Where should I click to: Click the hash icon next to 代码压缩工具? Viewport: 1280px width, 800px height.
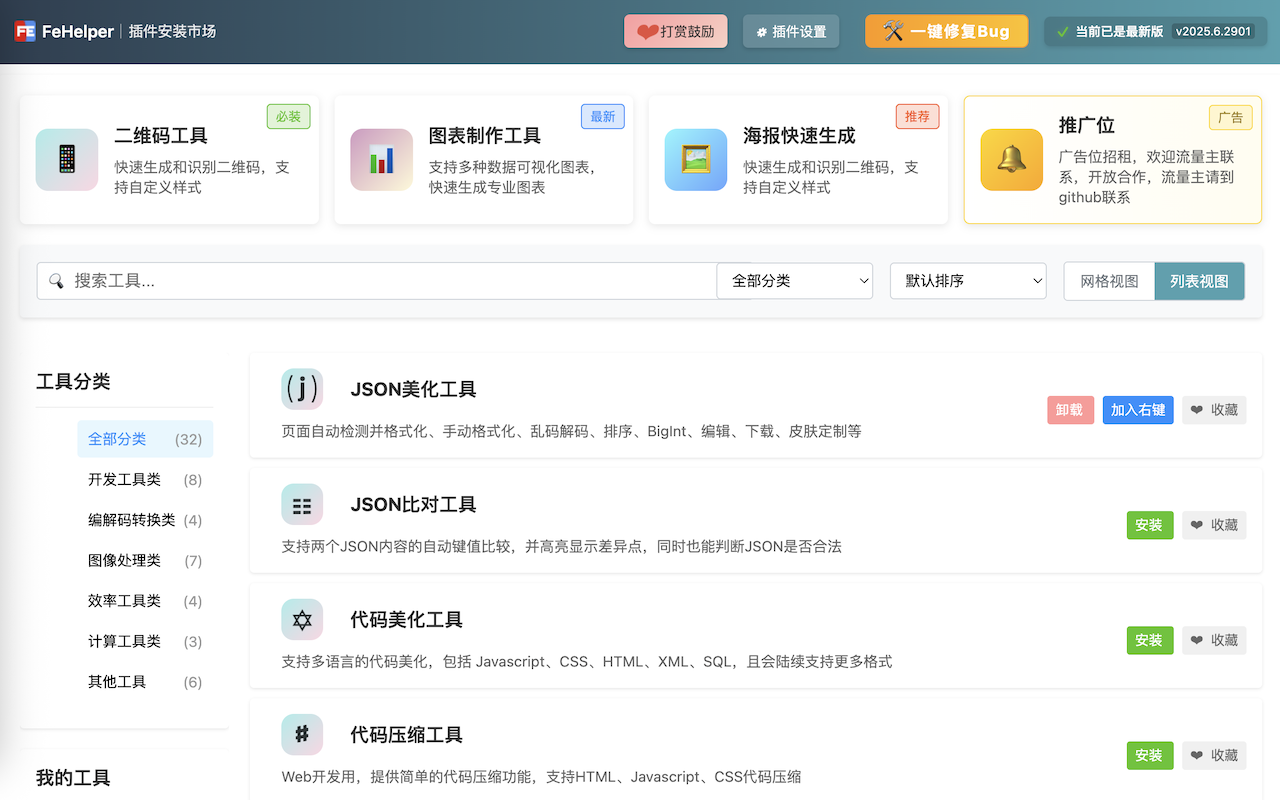pyautogui.click(x=302, y=734)
